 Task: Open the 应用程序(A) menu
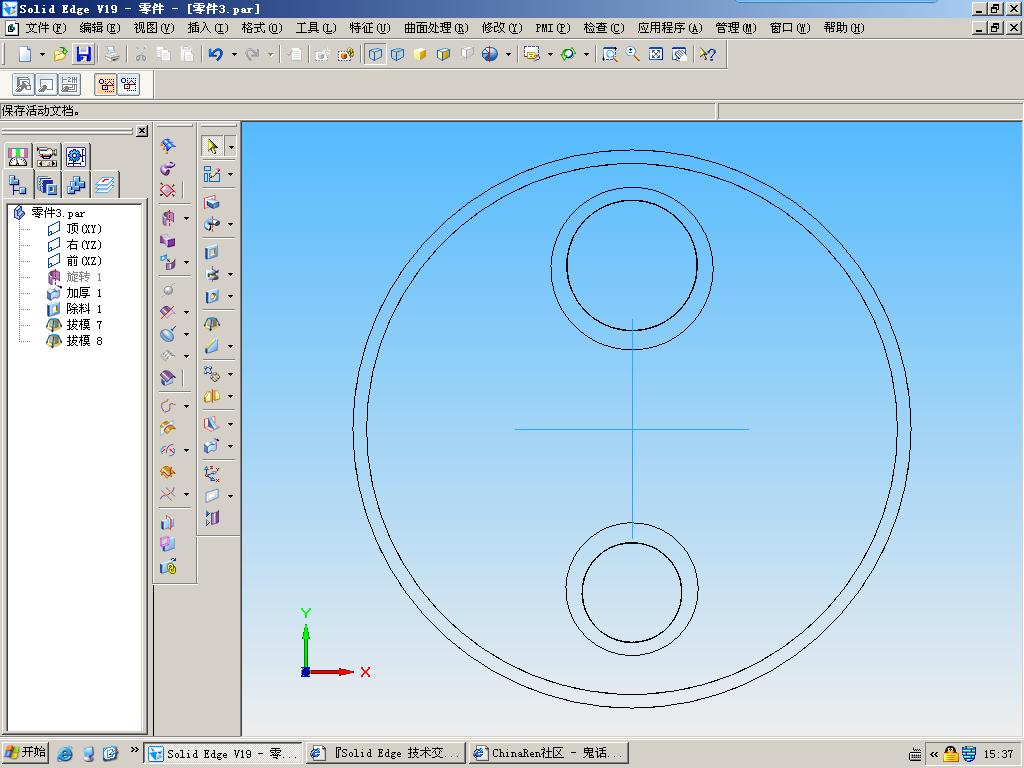tap(669, 28)
